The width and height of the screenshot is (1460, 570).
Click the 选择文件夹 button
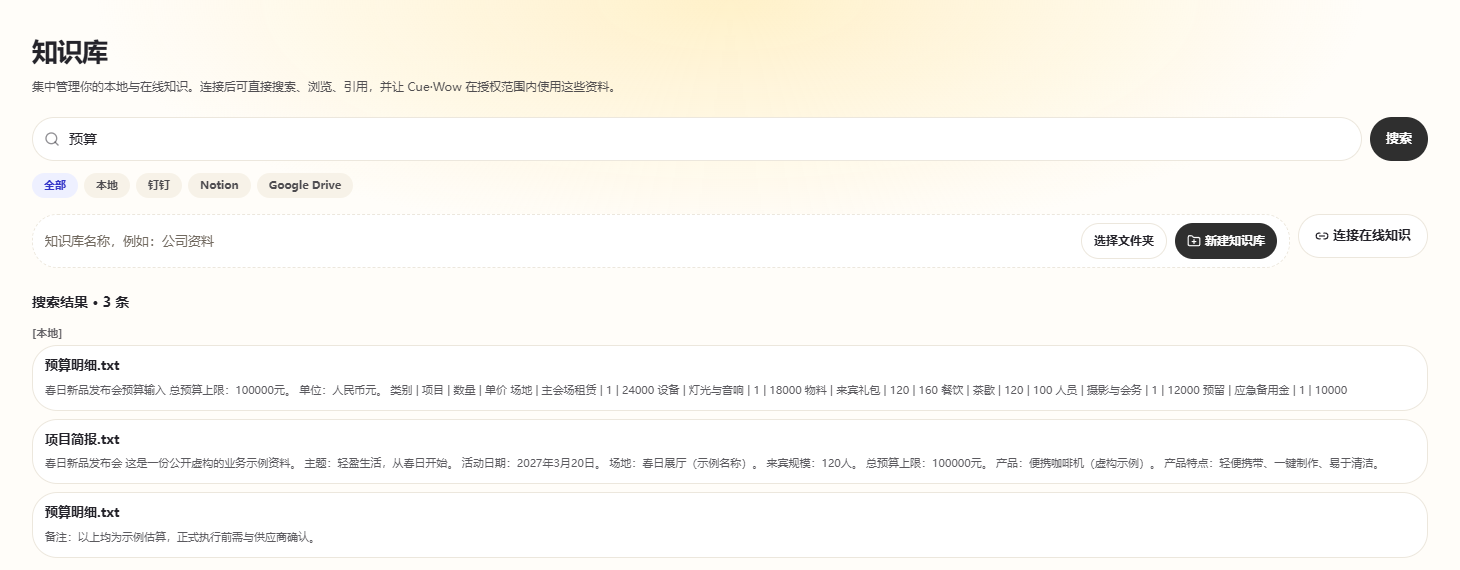coord(1124,241)
